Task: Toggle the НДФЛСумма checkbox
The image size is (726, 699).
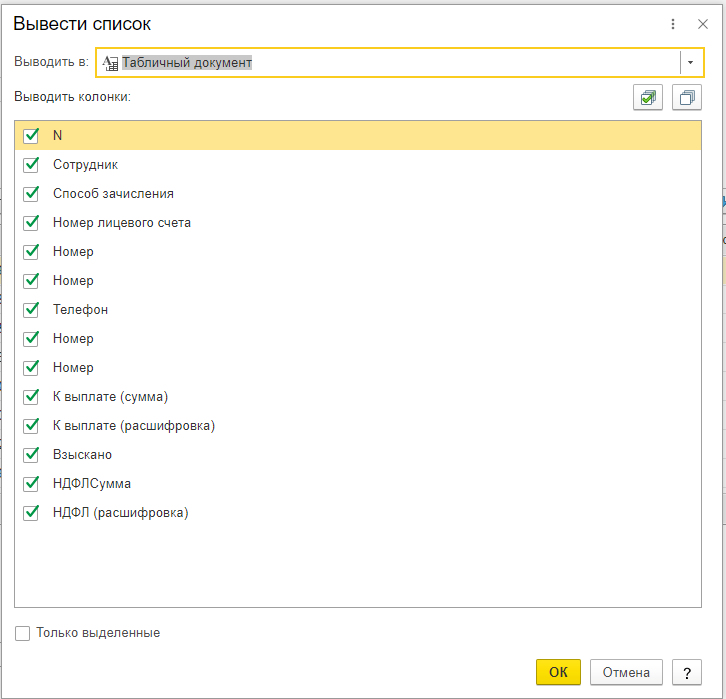Action: click(31, 484)
